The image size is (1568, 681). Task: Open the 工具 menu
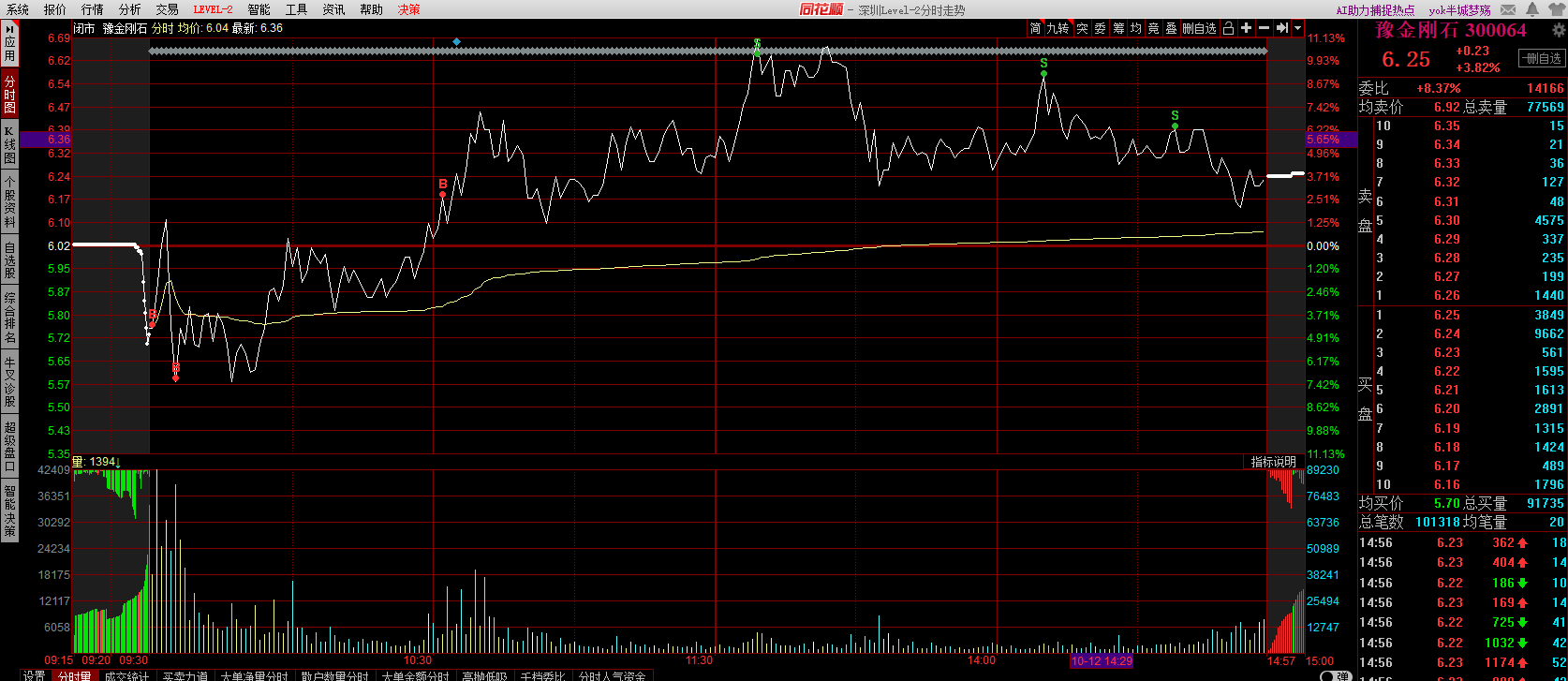297,9
